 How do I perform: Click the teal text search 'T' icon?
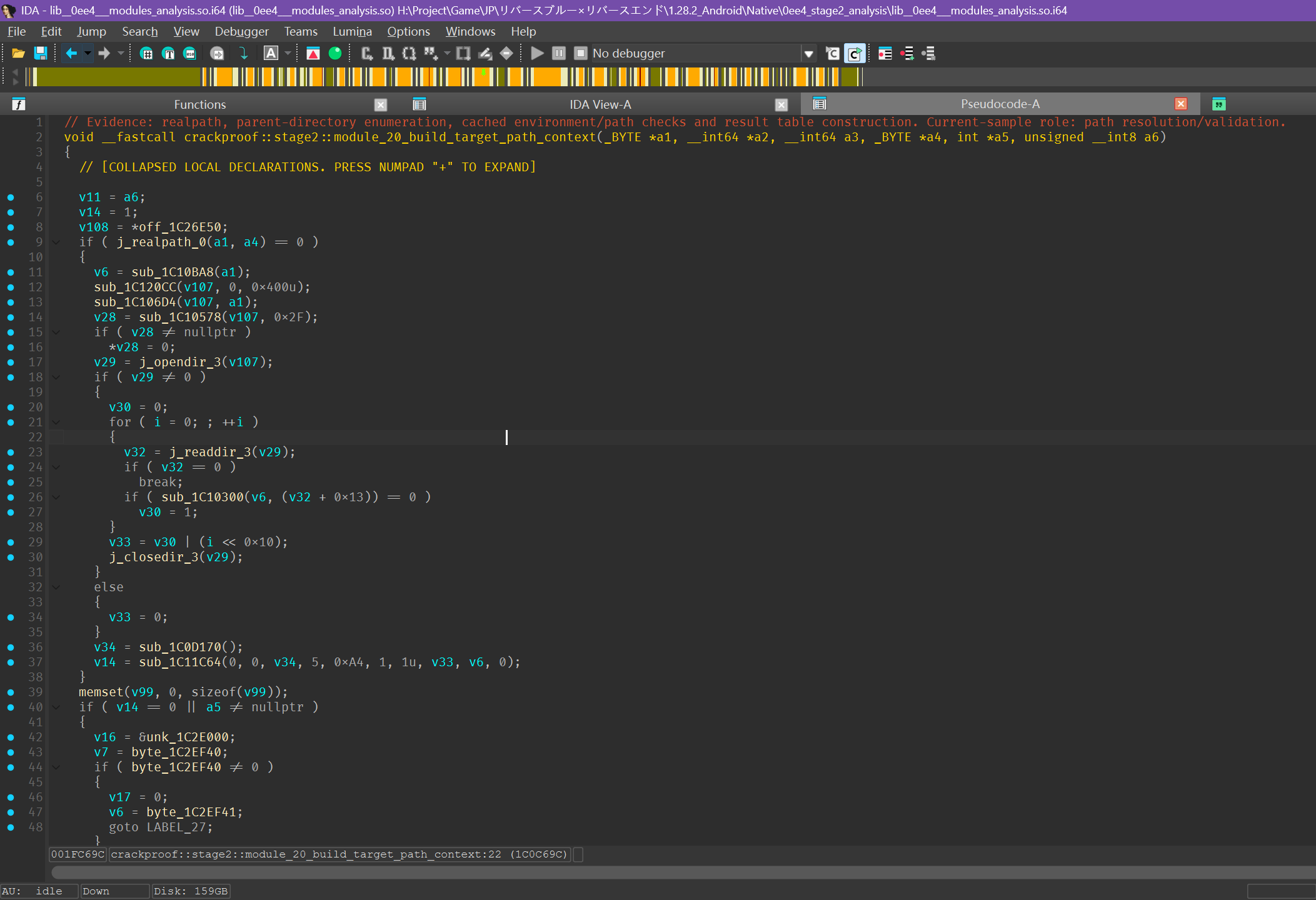tap(168, 54)
